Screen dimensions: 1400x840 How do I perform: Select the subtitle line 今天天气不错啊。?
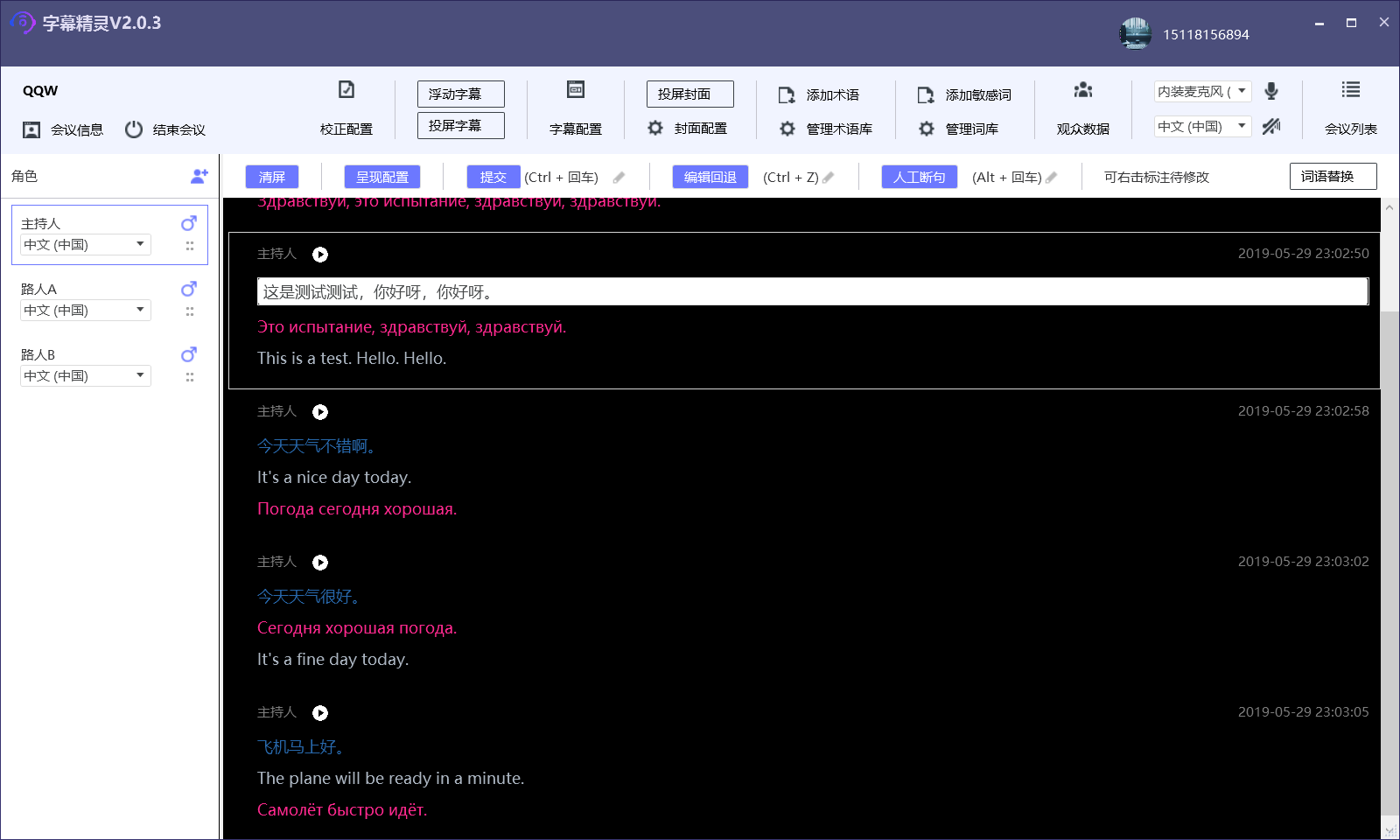(316, 446)
